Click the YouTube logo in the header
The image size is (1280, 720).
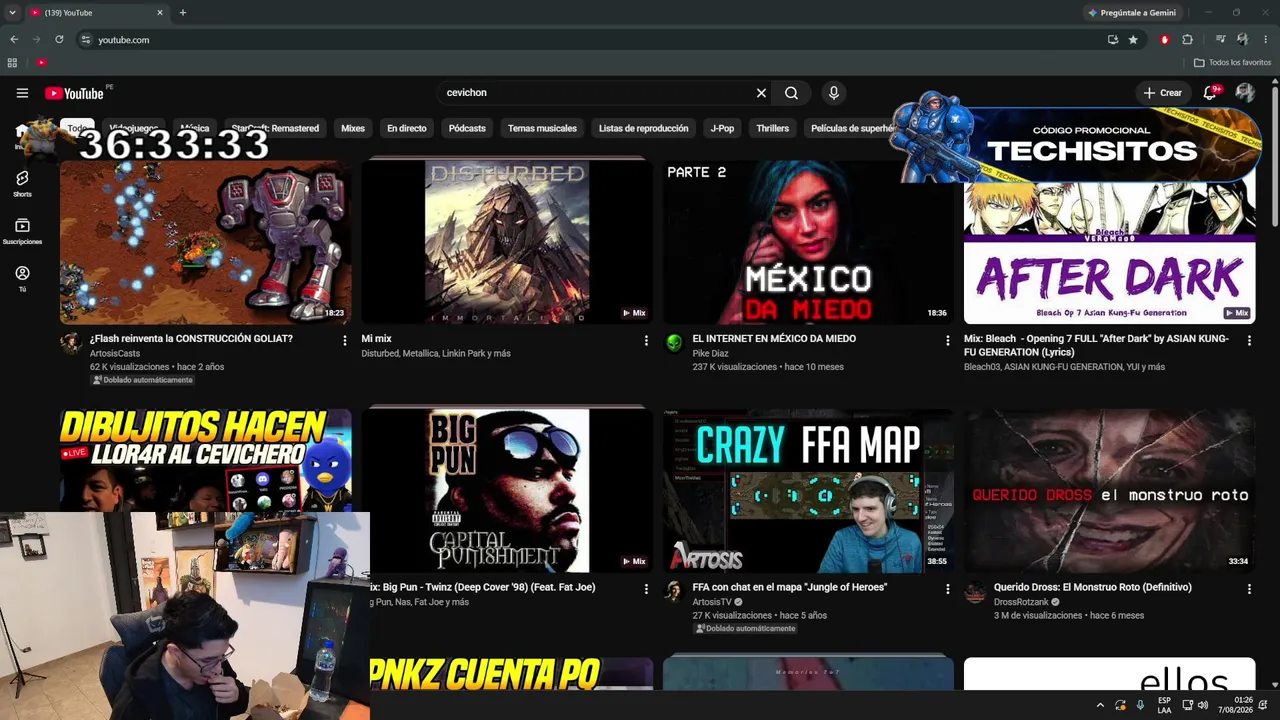coord(75,93)
